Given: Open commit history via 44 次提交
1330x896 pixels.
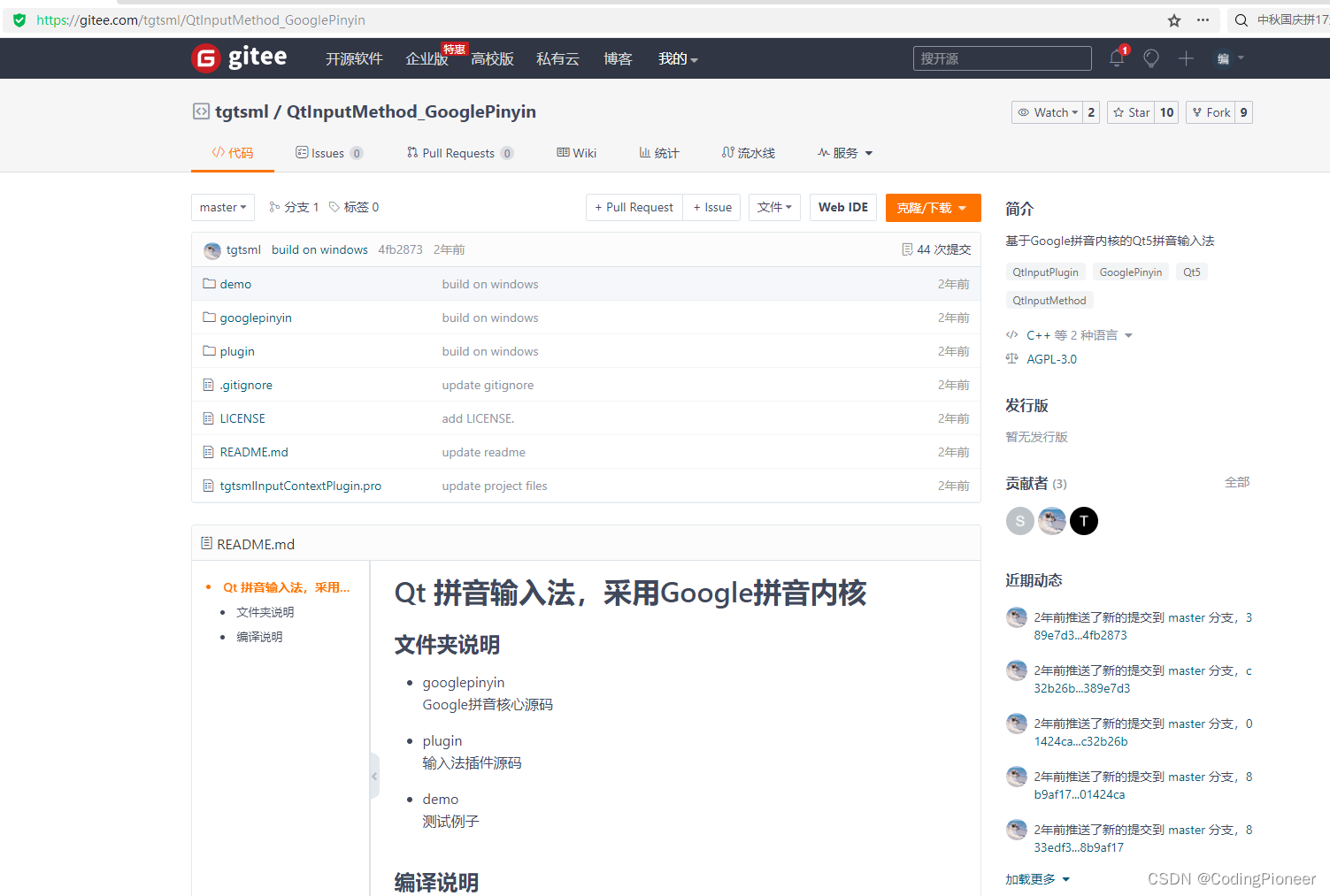Looking at the screenshot, I should click(x=936, y=249).
